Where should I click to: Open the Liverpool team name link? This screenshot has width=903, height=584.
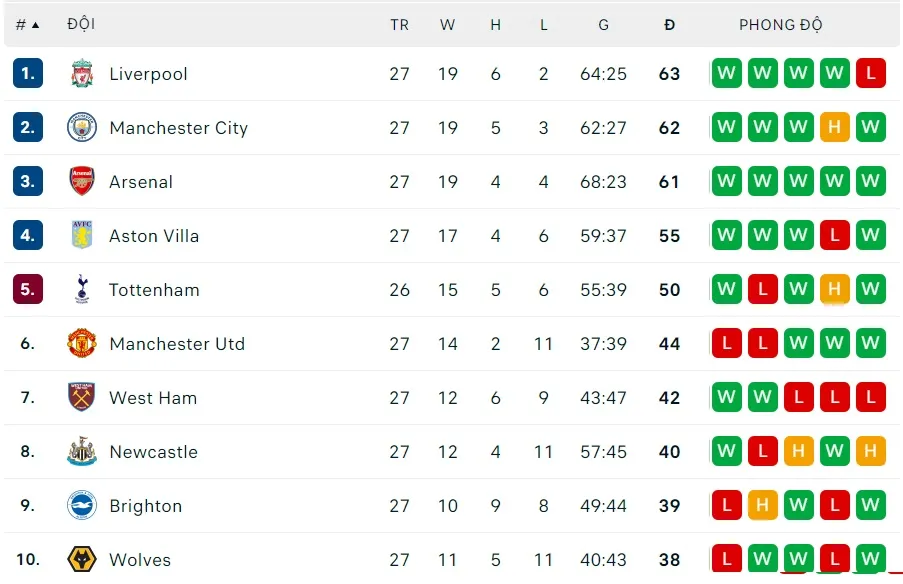pyautogui.click(x=148, y=74)
